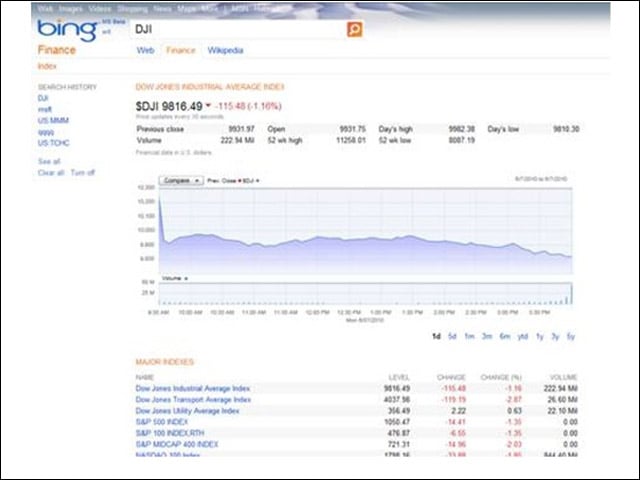Click the red down-arrow beside $DJI 9816.49
The width and height of the screenshot is (640, 480).
[x=208, y=106]
